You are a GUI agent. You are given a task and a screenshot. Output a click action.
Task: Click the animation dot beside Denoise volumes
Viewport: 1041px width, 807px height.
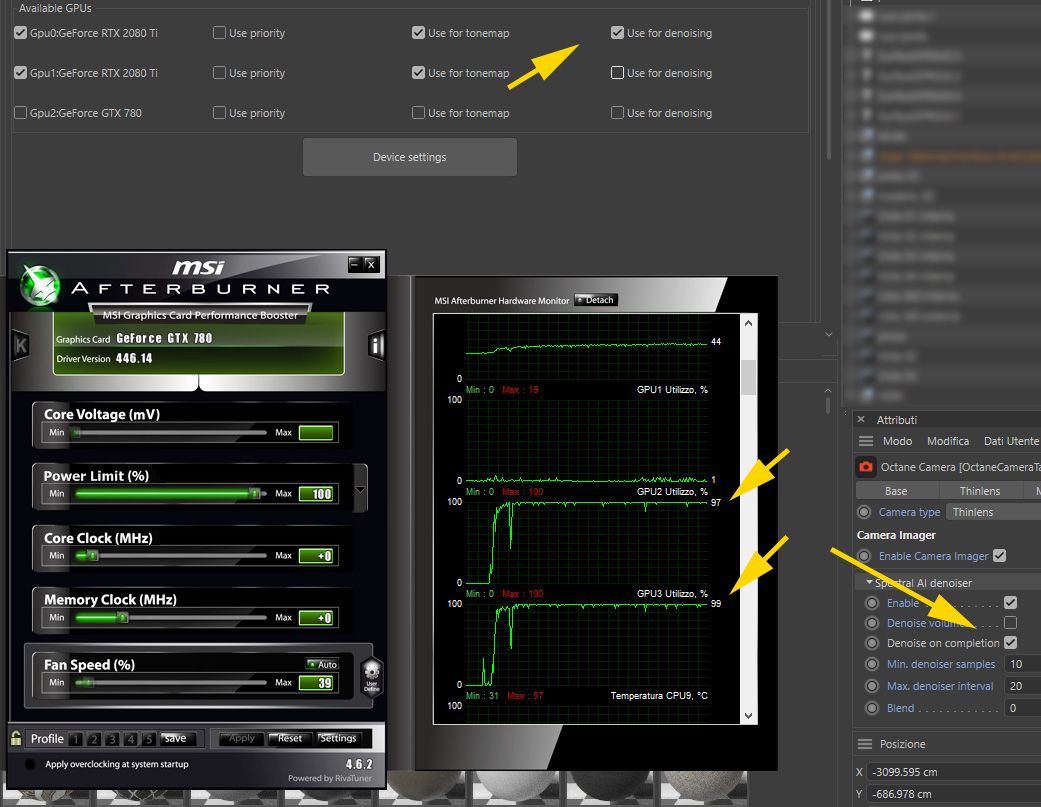coord(872,623)
